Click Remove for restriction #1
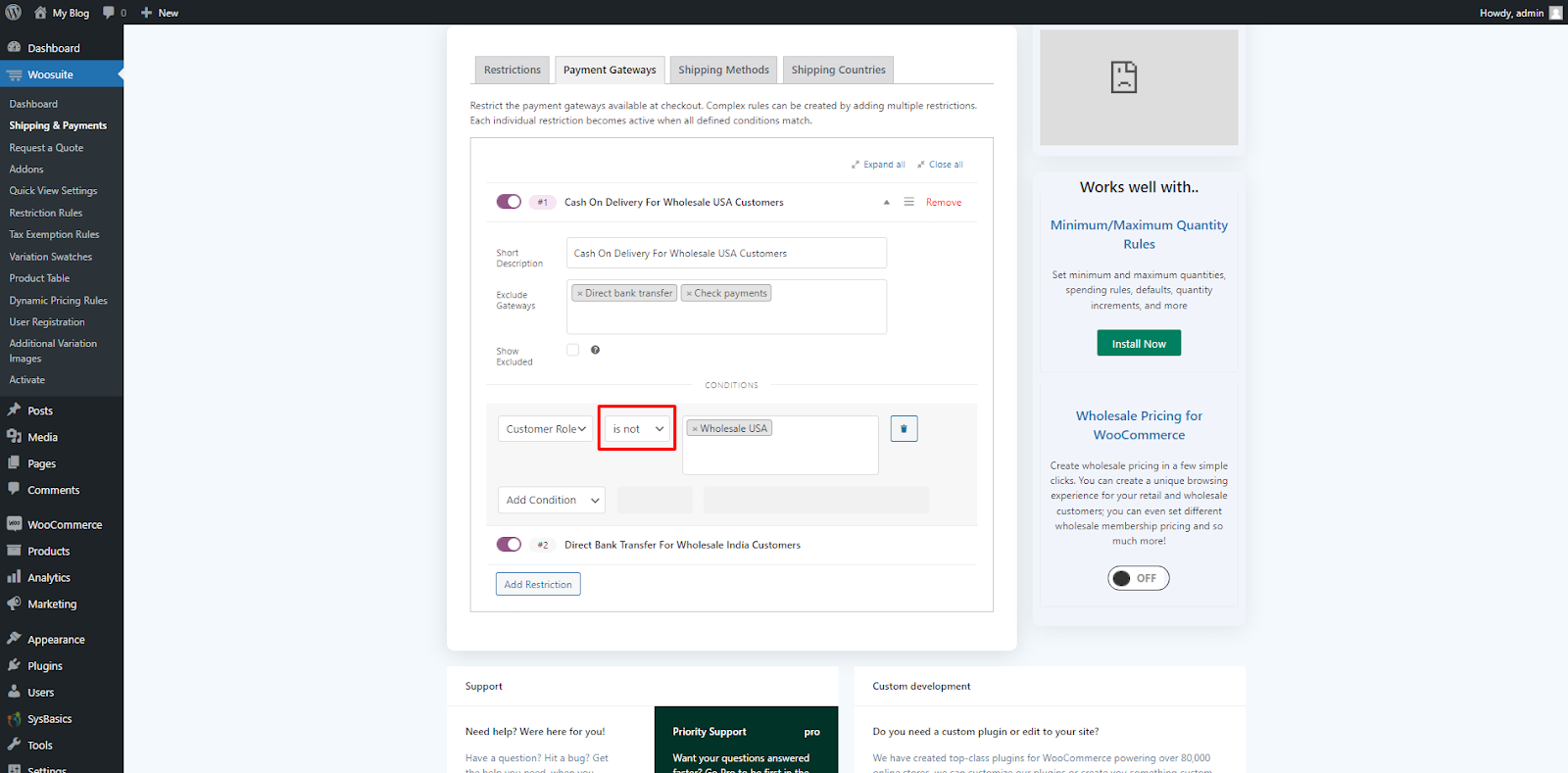This screenshot has height=773, width=1568. click(x=944, y=202)
